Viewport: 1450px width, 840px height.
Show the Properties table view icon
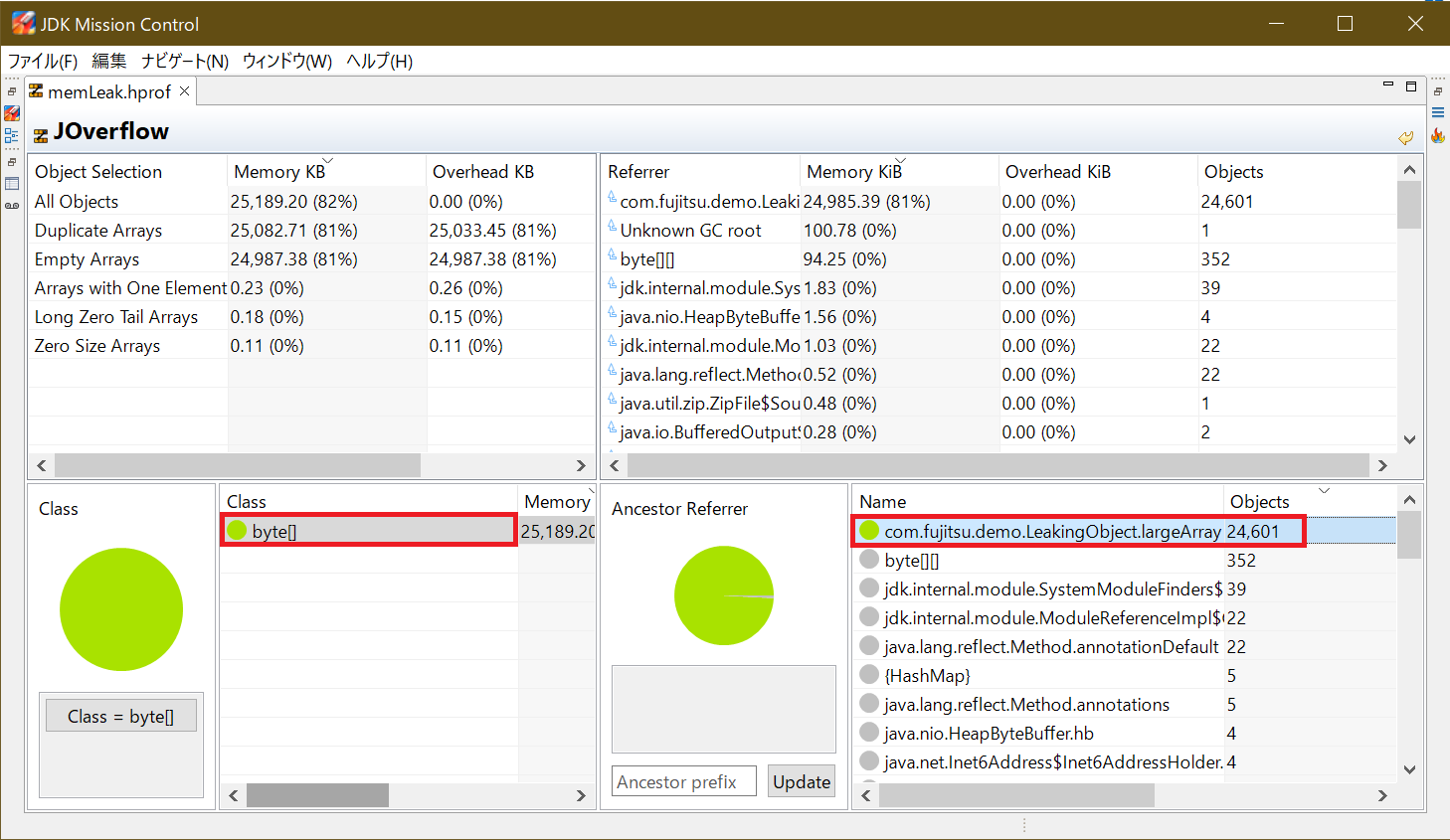coord(12,184)
